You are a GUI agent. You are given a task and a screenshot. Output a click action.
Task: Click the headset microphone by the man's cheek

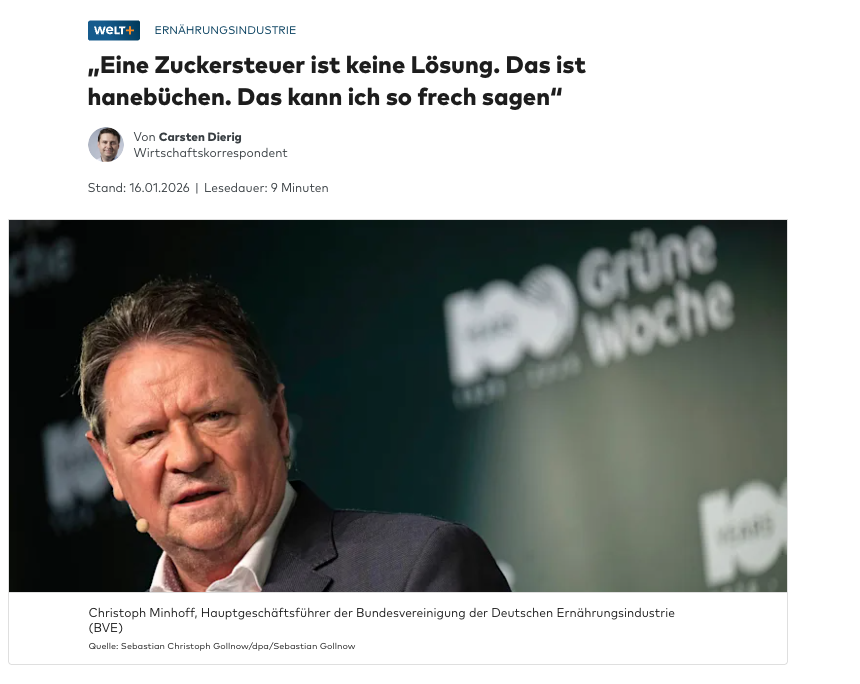coord(142,525)
